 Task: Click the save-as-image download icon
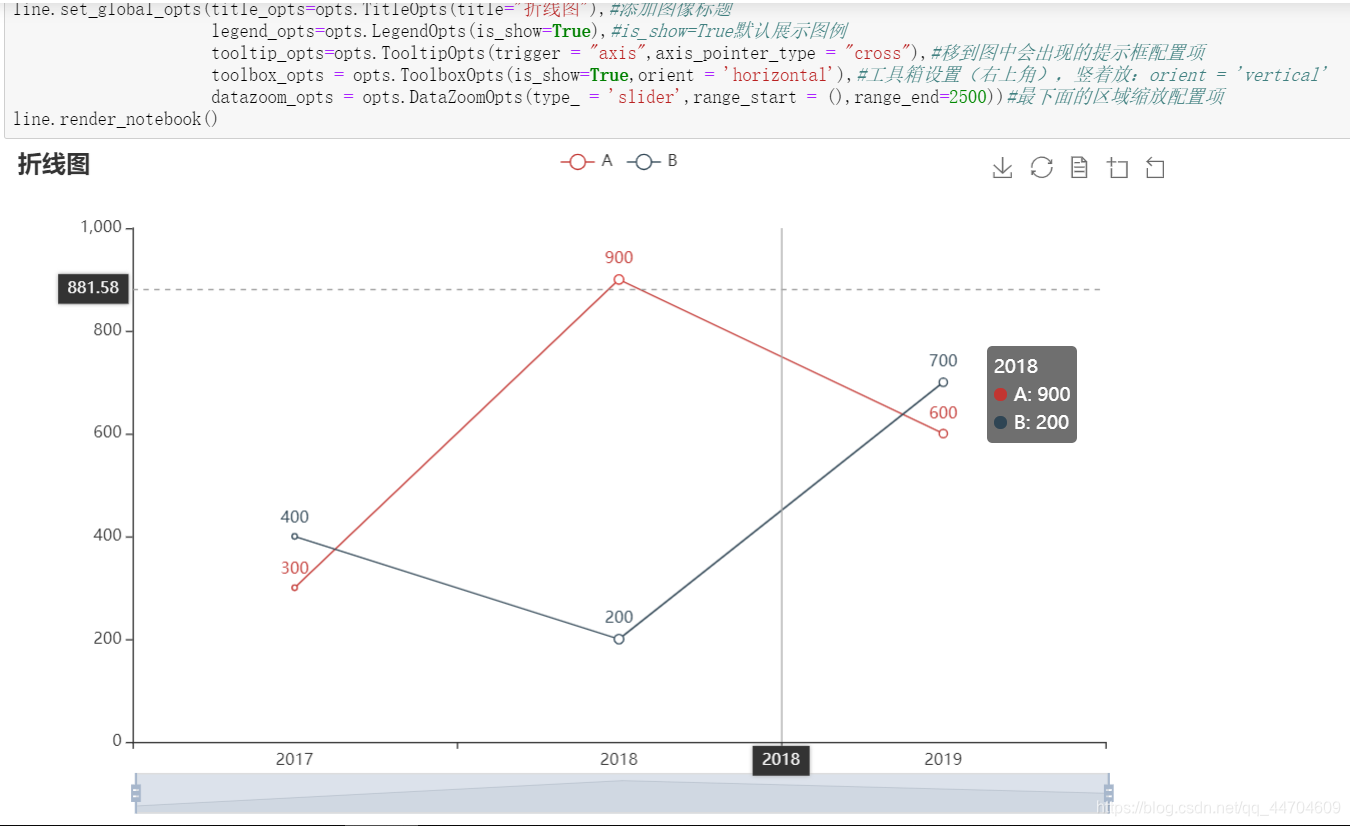coord(1002,168)
